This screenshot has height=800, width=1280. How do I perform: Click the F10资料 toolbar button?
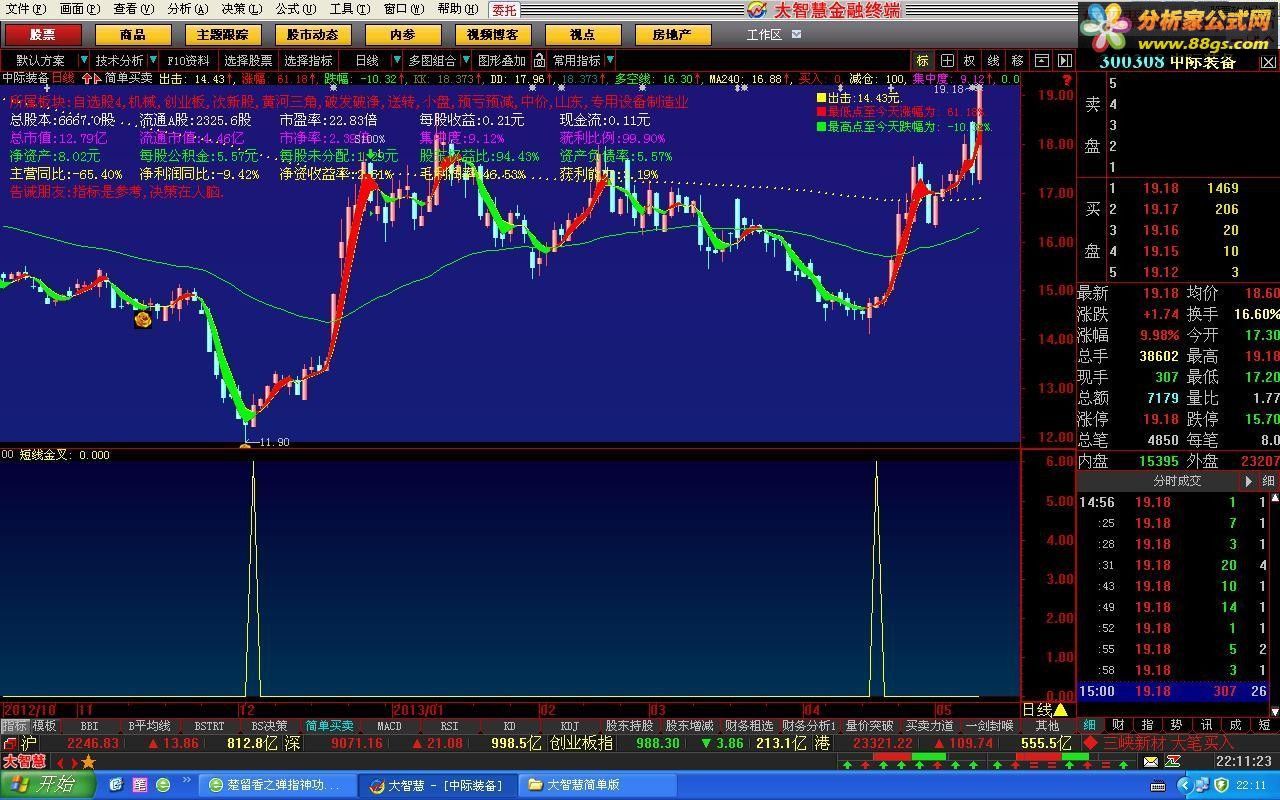click(189, 61)
